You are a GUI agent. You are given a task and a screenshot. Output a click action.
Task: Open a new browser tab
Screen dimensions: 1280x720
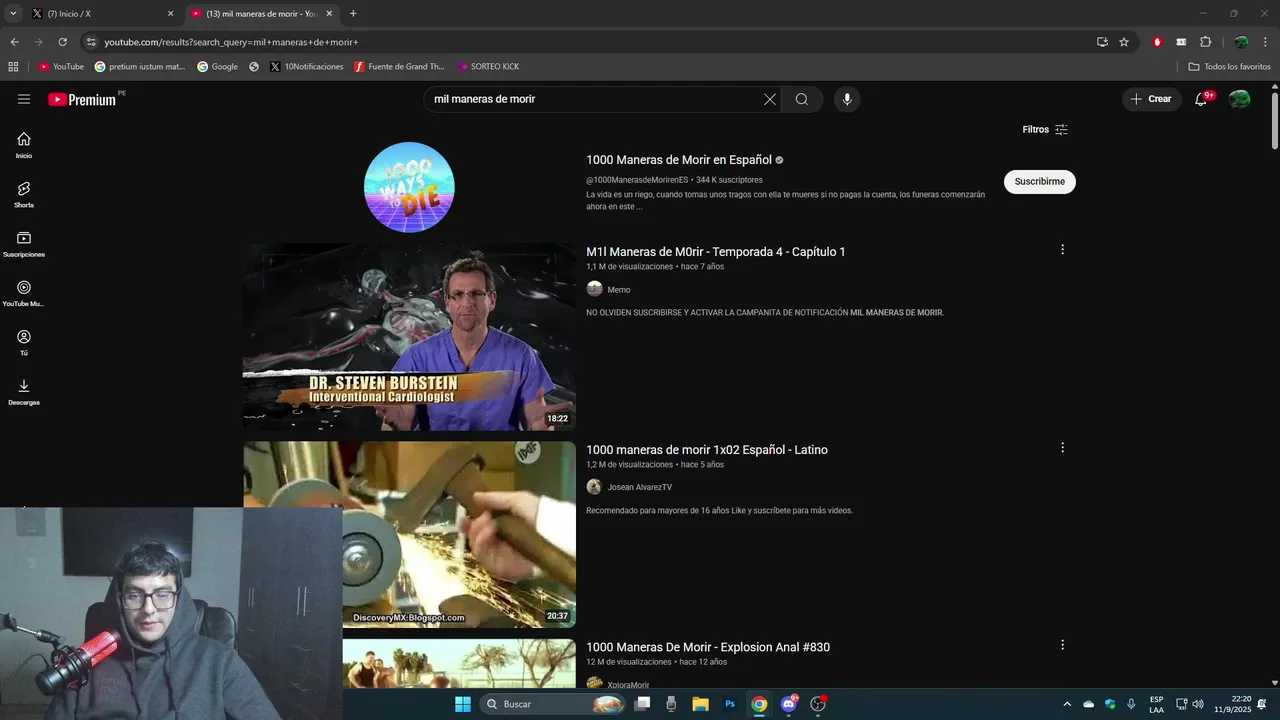[x=353, y=14]
